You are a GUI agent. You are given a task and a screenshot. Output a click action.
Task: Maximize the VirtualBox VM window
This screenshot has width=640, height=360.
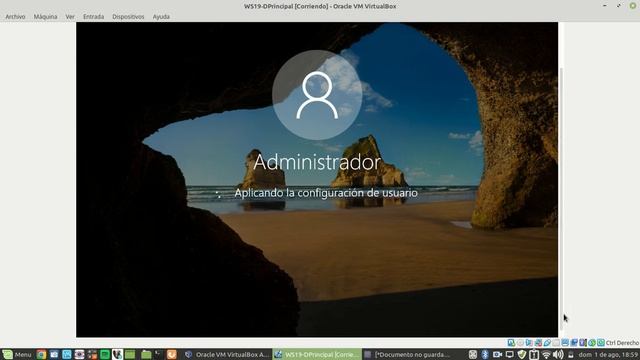(619, 6)
